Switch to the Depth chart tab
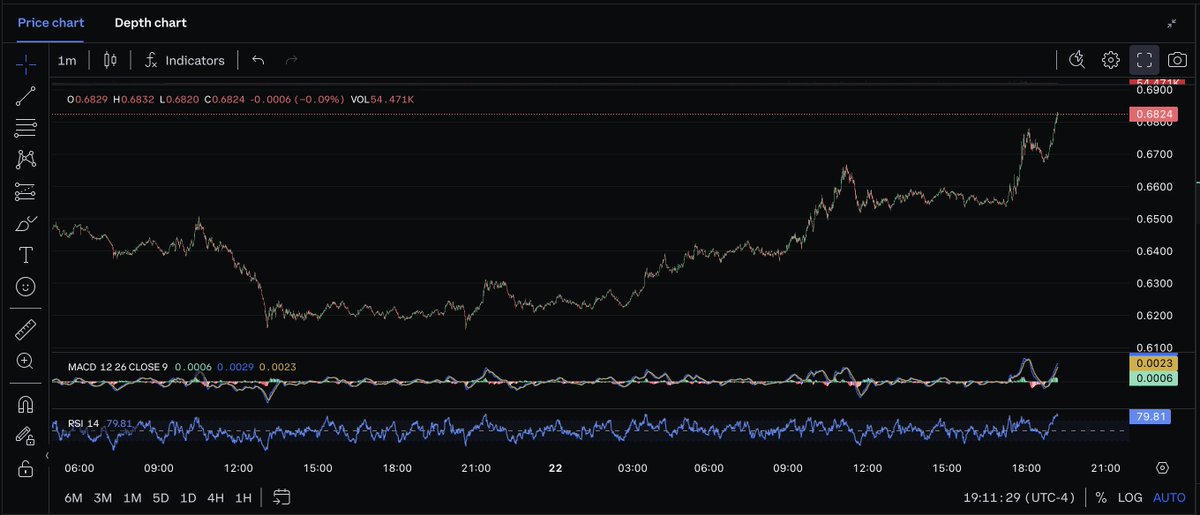The image size is (1200, 515). click(151, 22)
